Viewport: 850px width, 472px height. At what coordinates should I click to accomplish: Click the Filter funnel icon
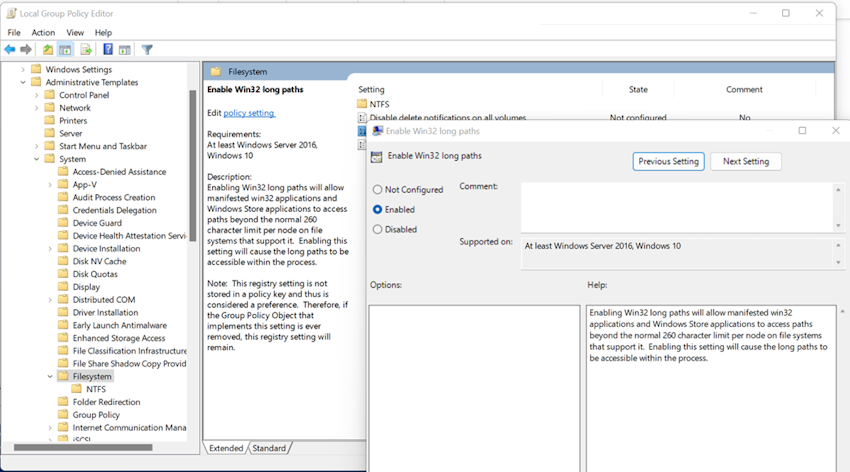[147, 49]
